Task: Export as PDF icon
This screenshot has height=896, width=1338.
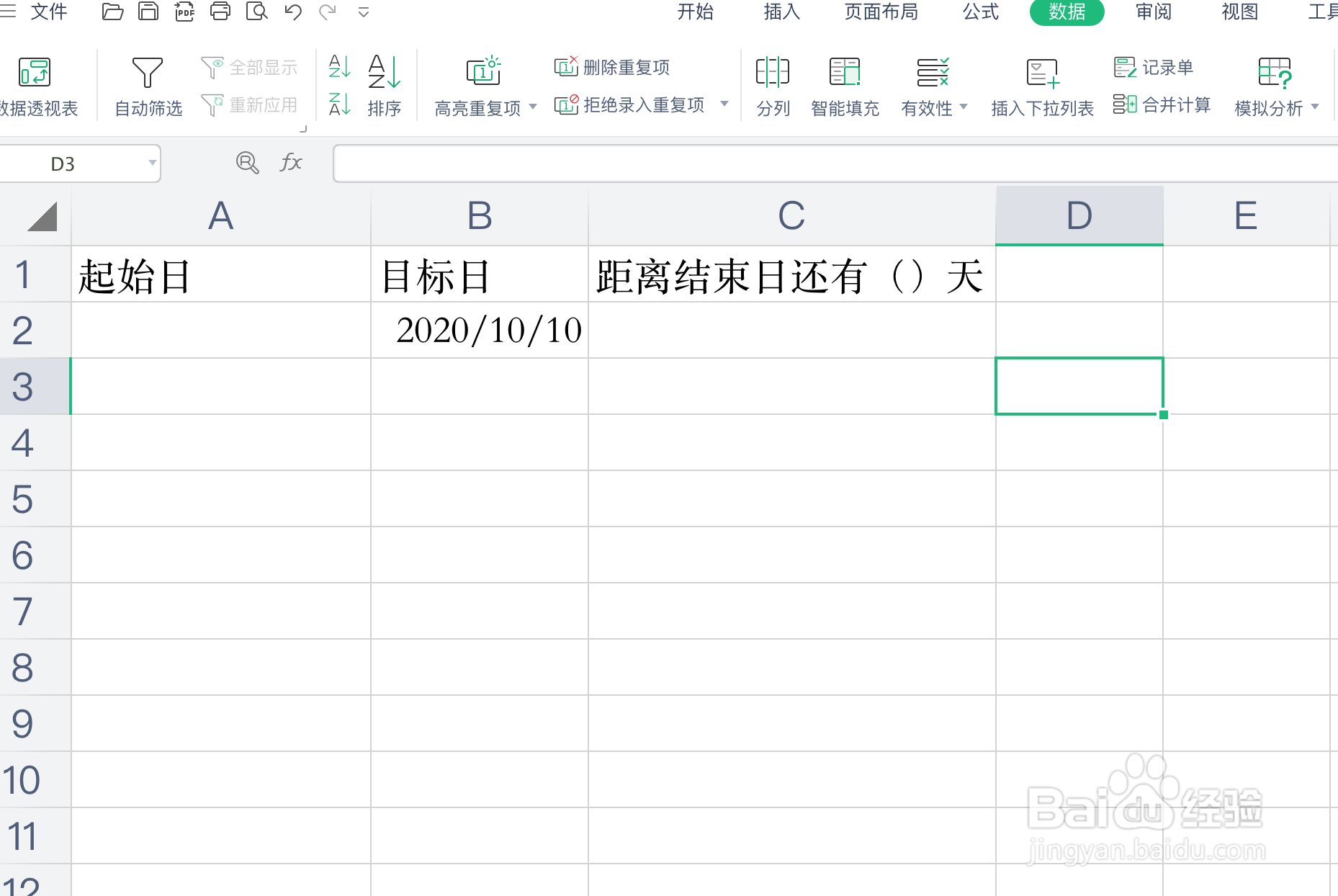Action: pyautogui.click(x=184, y=12)
